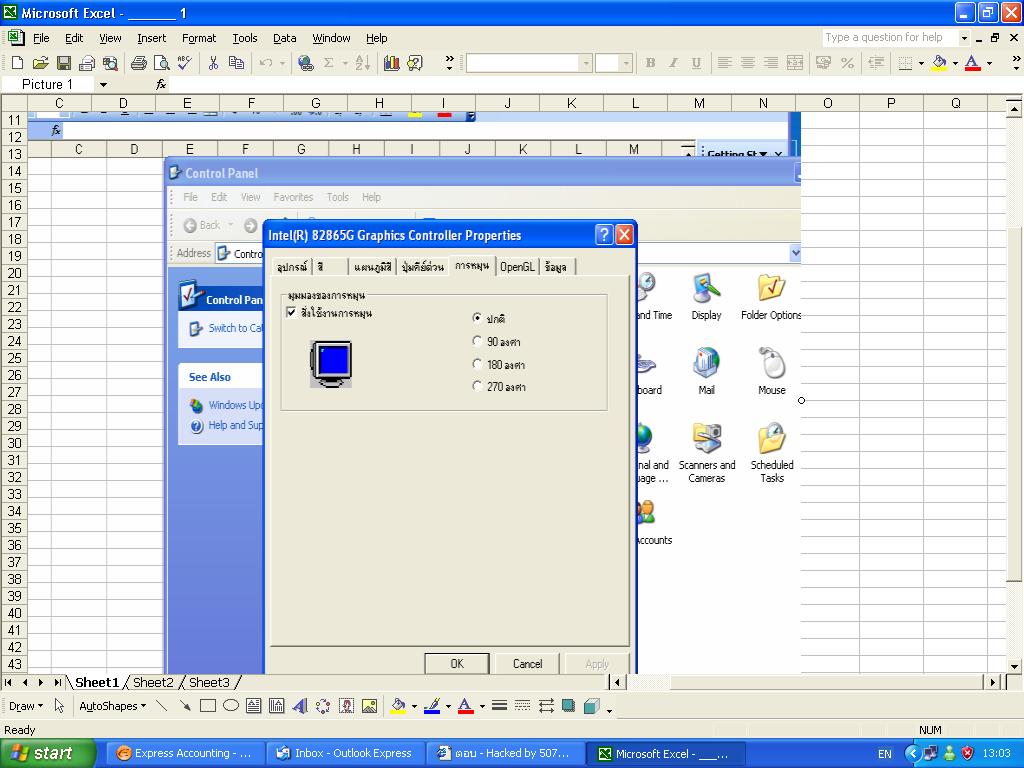
Task: Open the Data menu
Action: click(284, 38)
